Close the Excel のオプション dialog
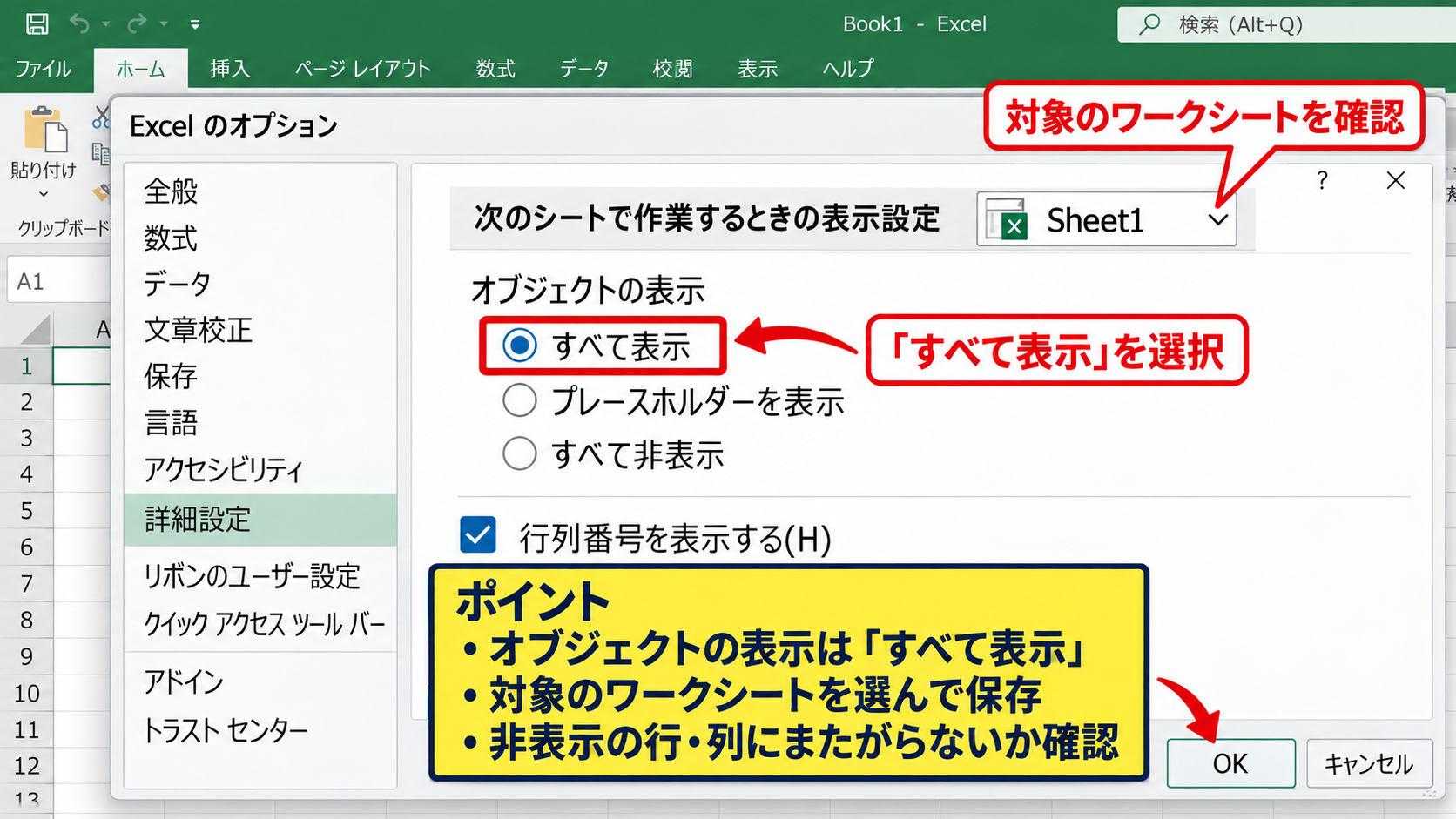The image size is (1456, 819). pos(1395,180)
